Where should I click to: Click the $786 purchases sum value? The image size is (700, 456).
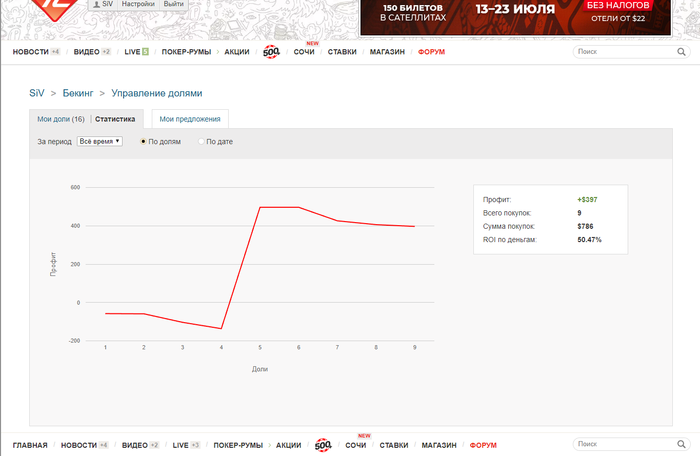pos(585,226)
